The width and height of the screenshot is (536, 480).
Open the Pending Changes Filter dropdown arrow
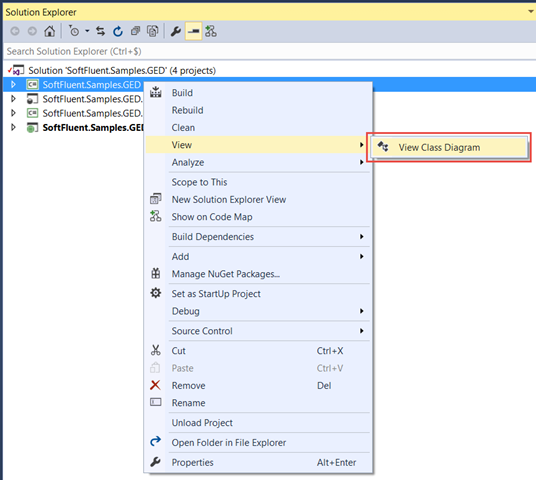pyautogui.click(x=87, y=31)
